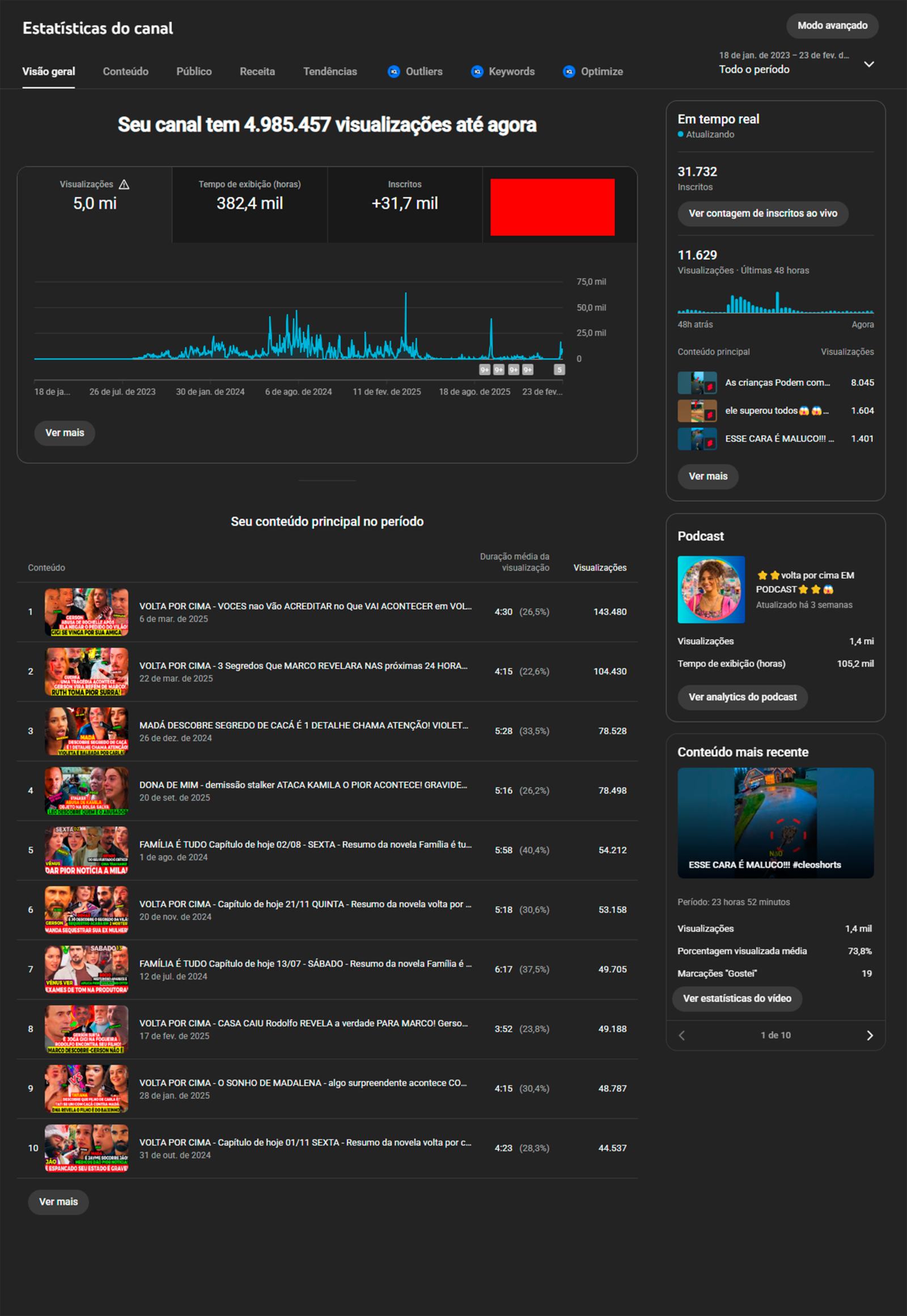Click the 11.629 views count
907x1316 pixels.
[x=697, y=255]
